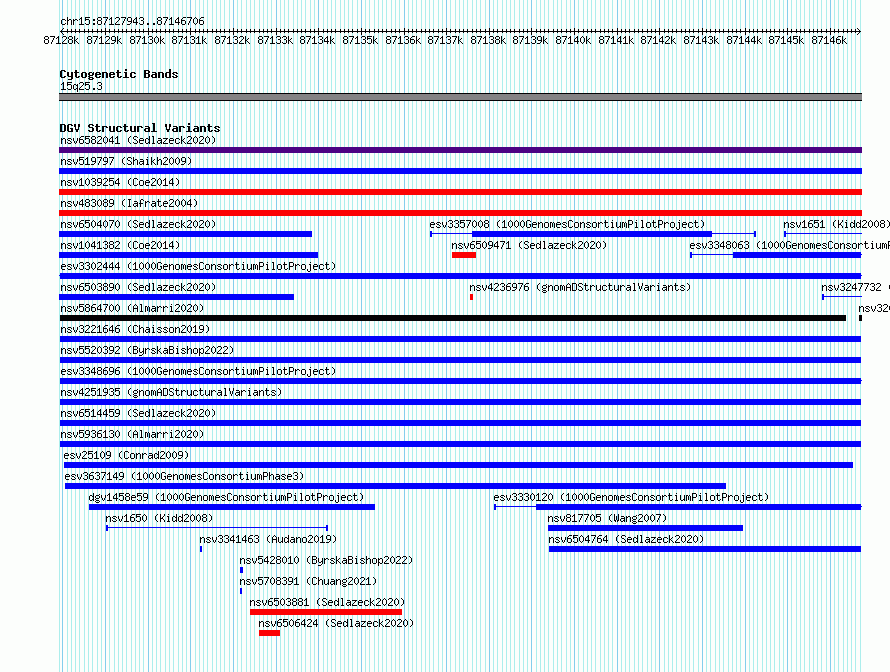Click the thin line feature under nsv1650

(x=217, y=528)
